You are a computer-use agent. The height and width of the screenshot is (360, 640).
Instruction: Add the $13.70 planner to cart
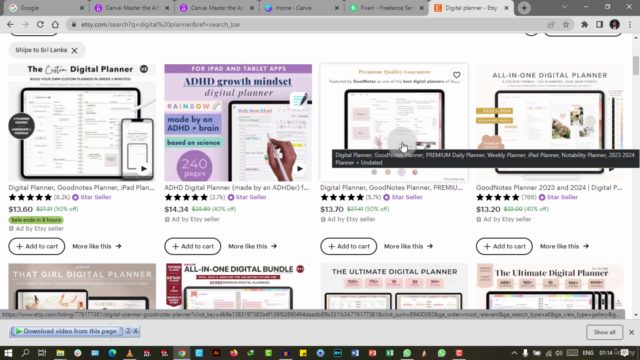pos(349,247)
